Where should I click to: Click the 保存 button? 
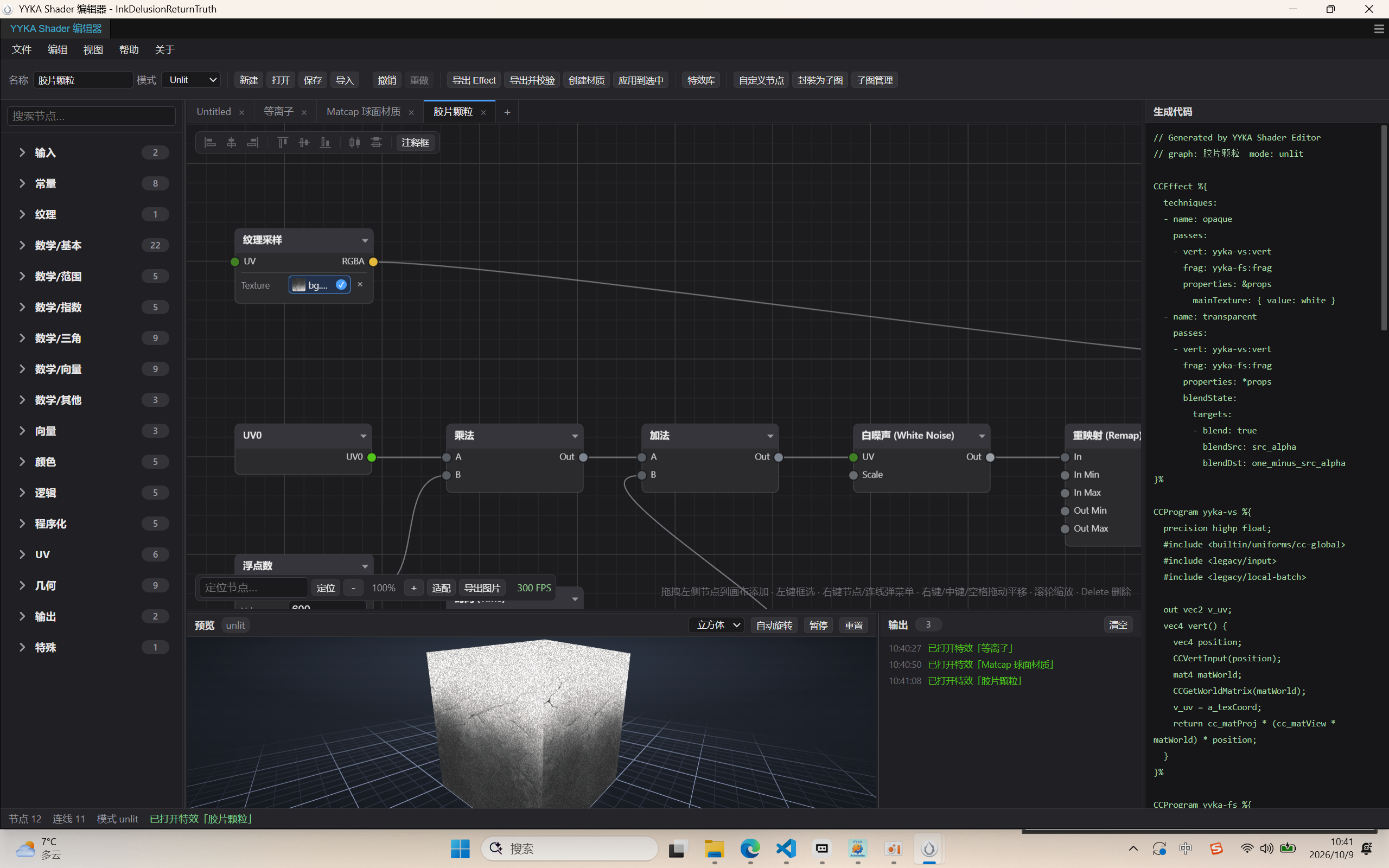coord(313,80)
